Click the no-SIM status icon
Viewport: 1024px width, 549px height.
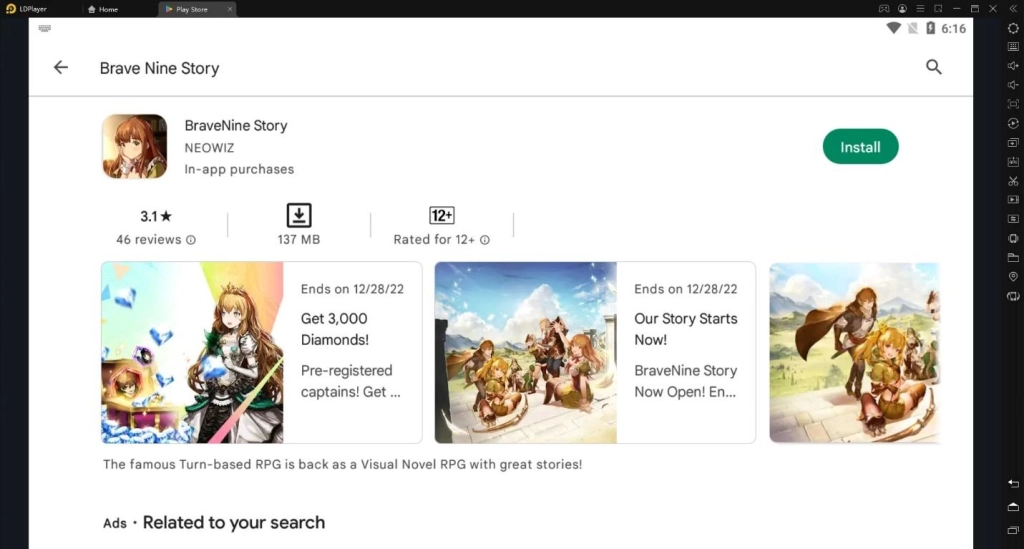(912, 28)
